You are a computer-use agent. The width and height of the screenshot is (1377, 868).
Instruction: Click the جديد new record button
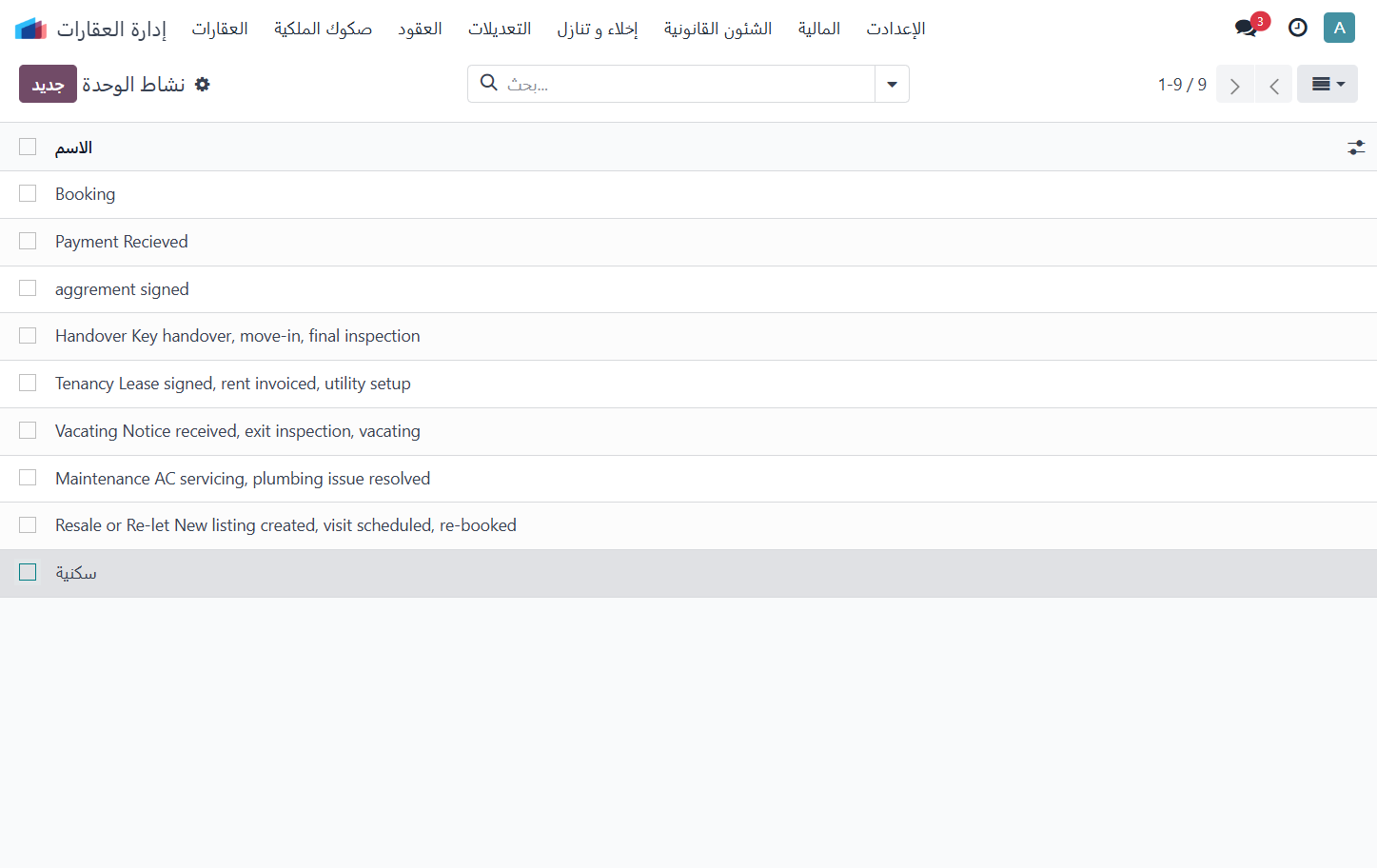pyautogui.click(x=48, y=84)
